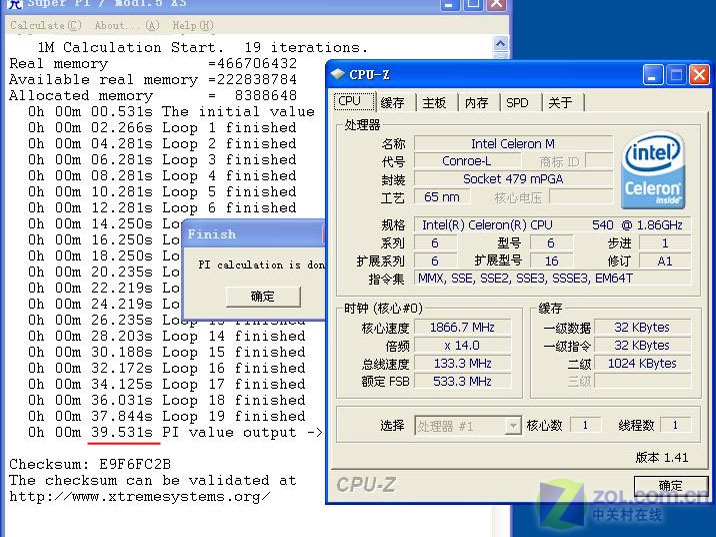Click the 65 nm technology value

pos(442,197)
